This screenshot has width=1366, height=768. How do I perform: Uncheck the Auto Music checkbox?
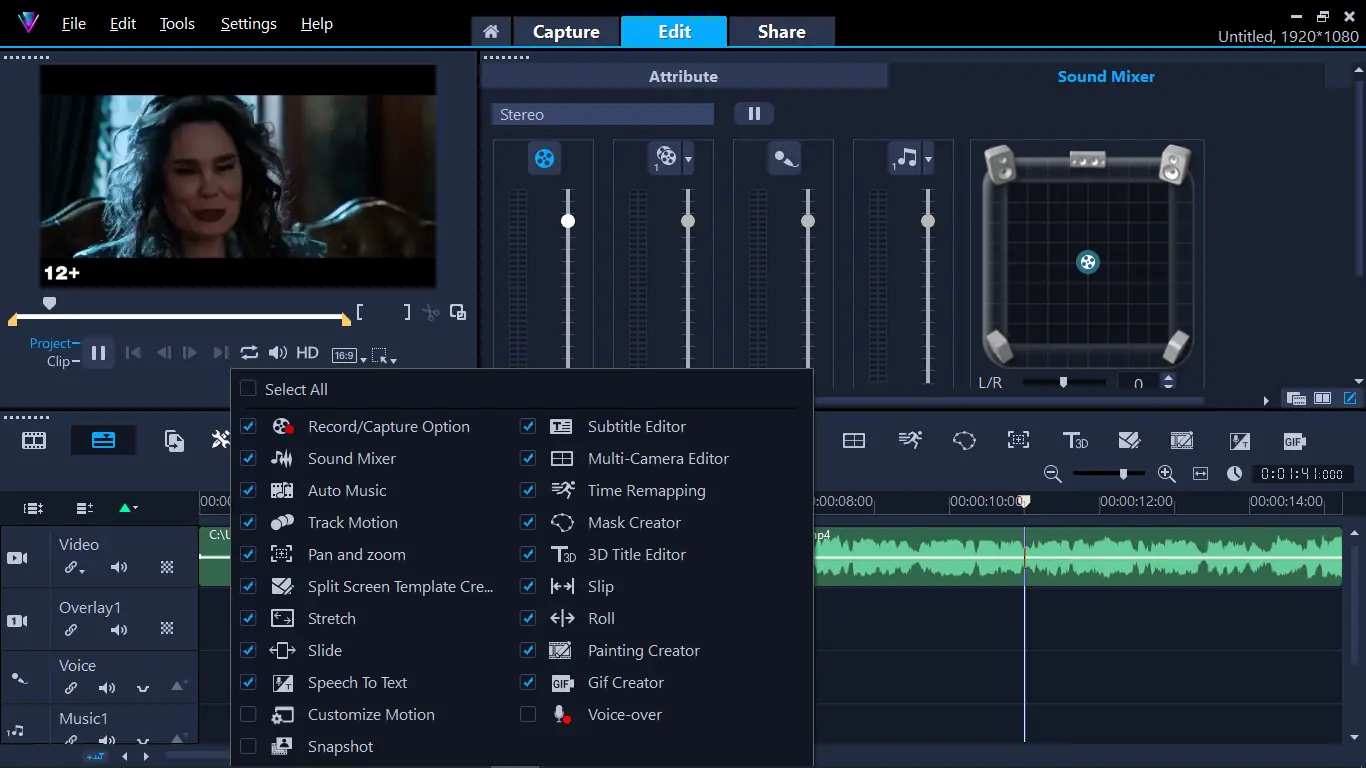(x=248, y=490)
